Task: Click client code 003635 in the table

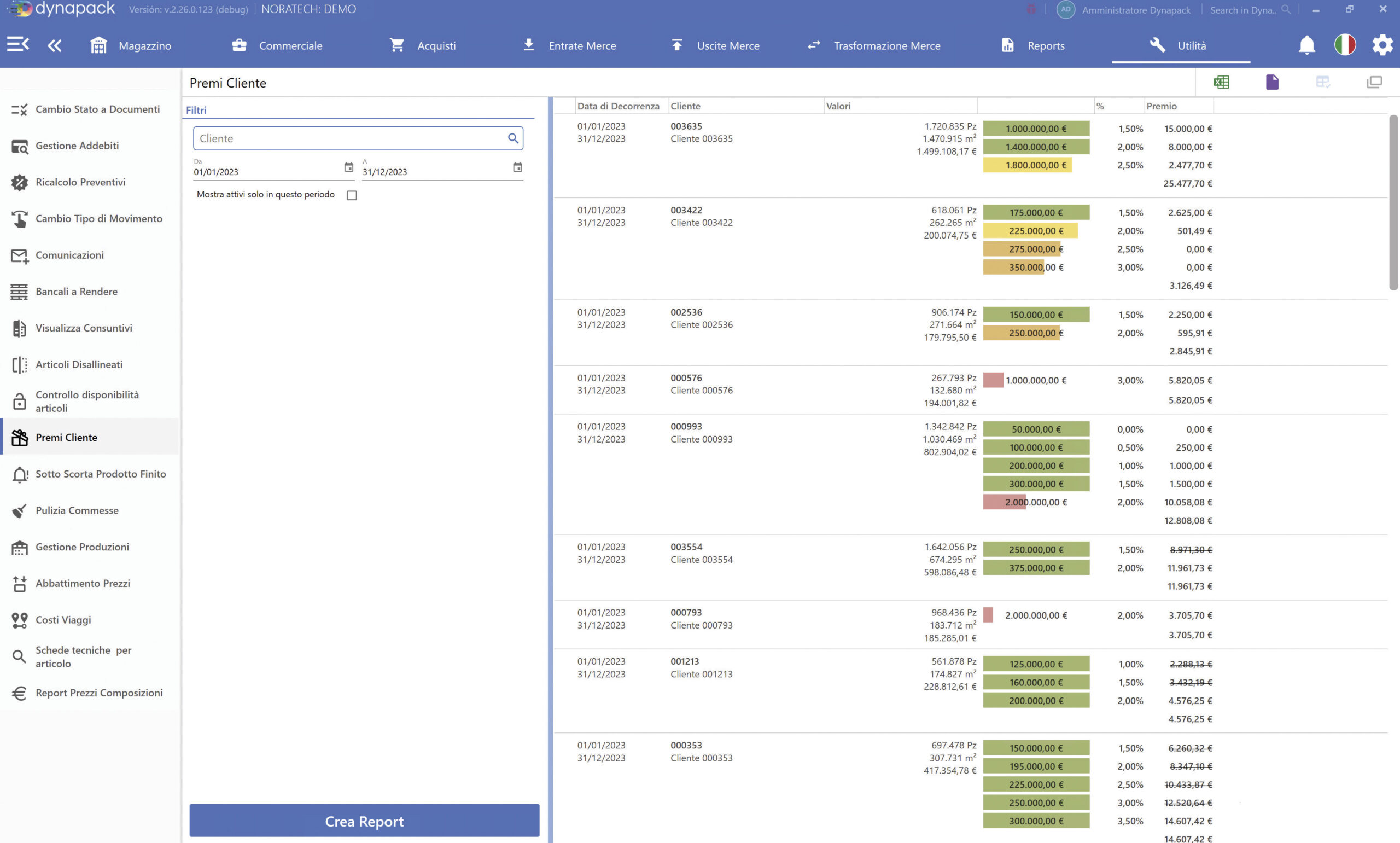Action: (686, 126)
